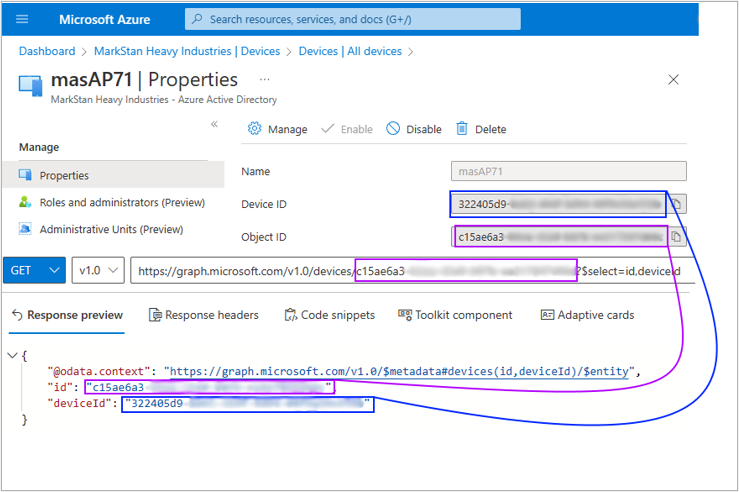Click the Response headers document icon
The image size is (739, 492).
(155, 315)
